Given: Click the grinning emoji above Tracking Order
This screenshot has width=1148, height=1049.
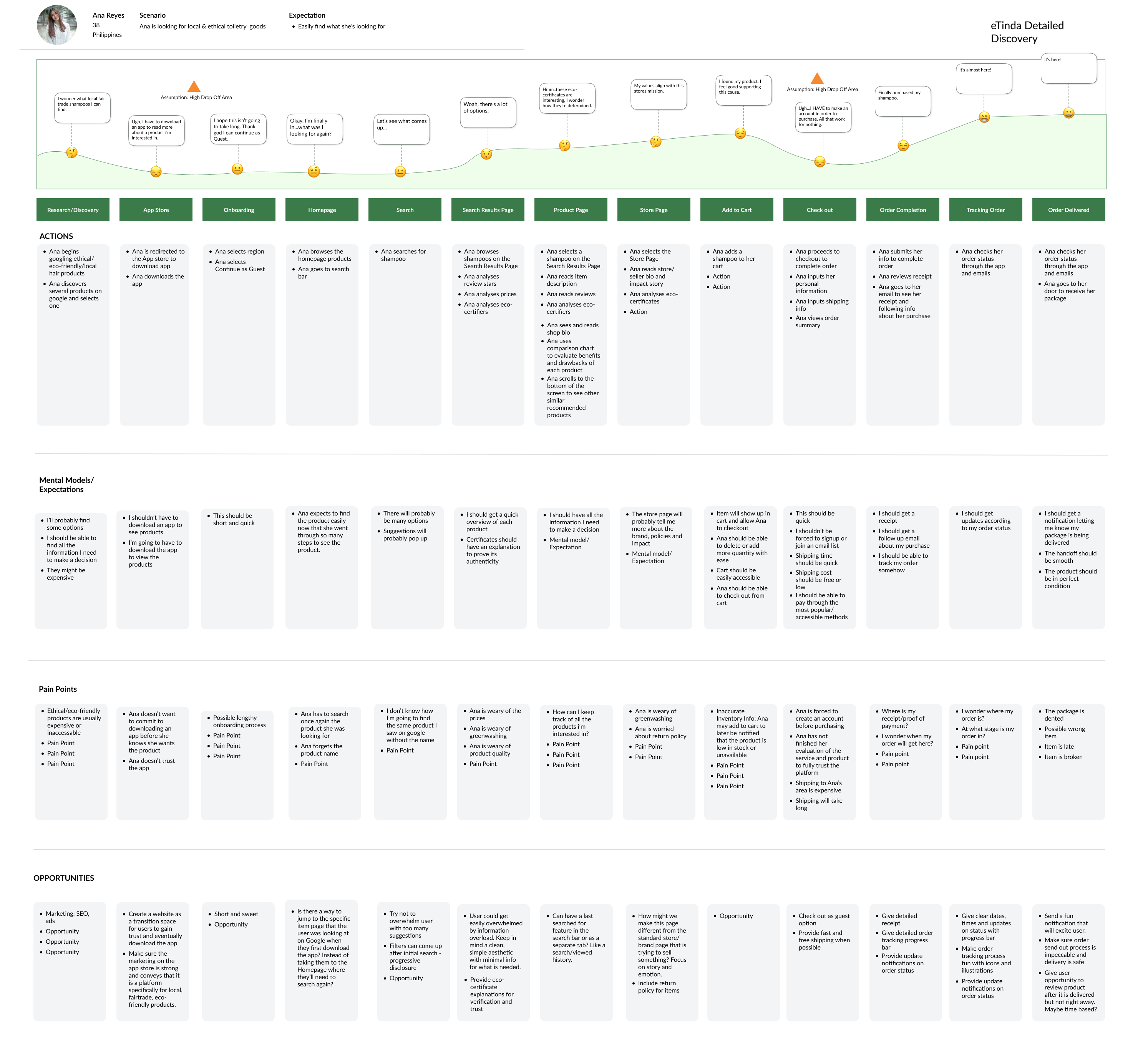Looking at the screenshot, I should pos(984,117).
